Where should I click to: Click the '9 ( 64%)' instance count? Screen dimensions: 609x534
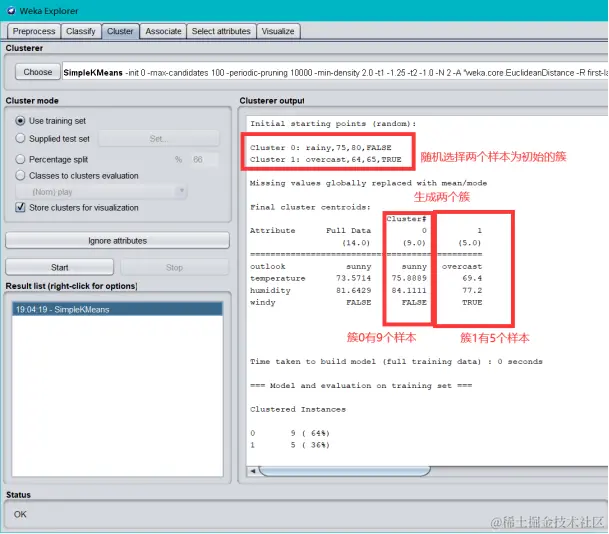[310, 433]
